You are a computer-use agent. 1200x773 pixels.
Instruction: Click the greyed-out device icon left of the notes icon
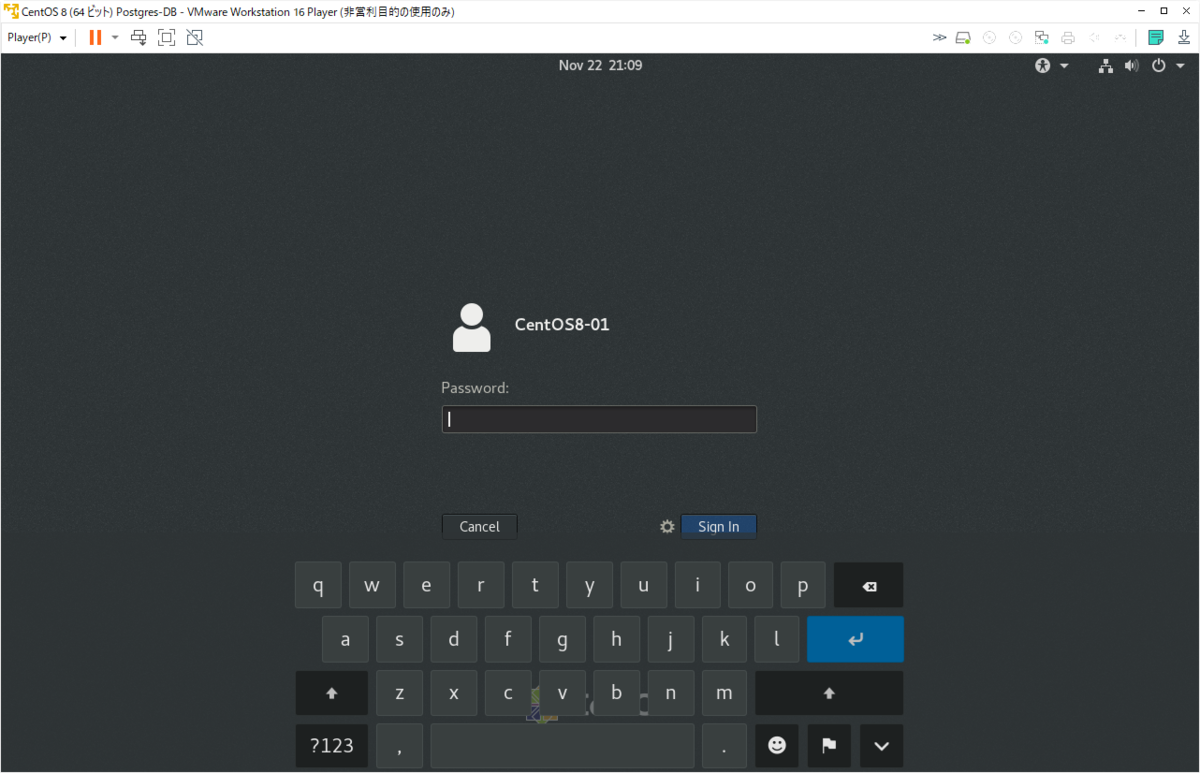tap(1120, 38)
